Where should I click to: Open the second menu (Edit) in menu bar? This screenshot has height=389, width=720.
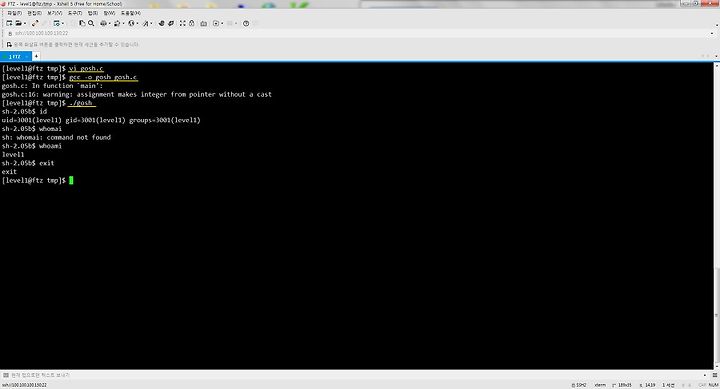point(34,13)
